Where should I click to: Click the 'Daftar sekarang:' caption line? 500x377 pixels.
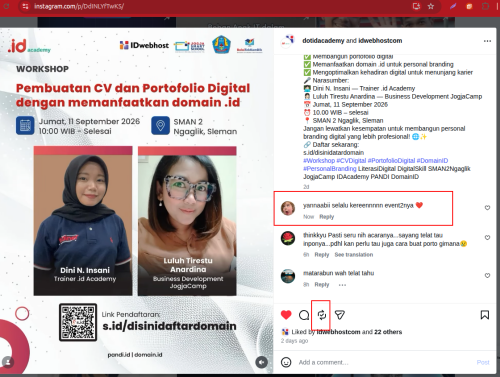point(336,145)
